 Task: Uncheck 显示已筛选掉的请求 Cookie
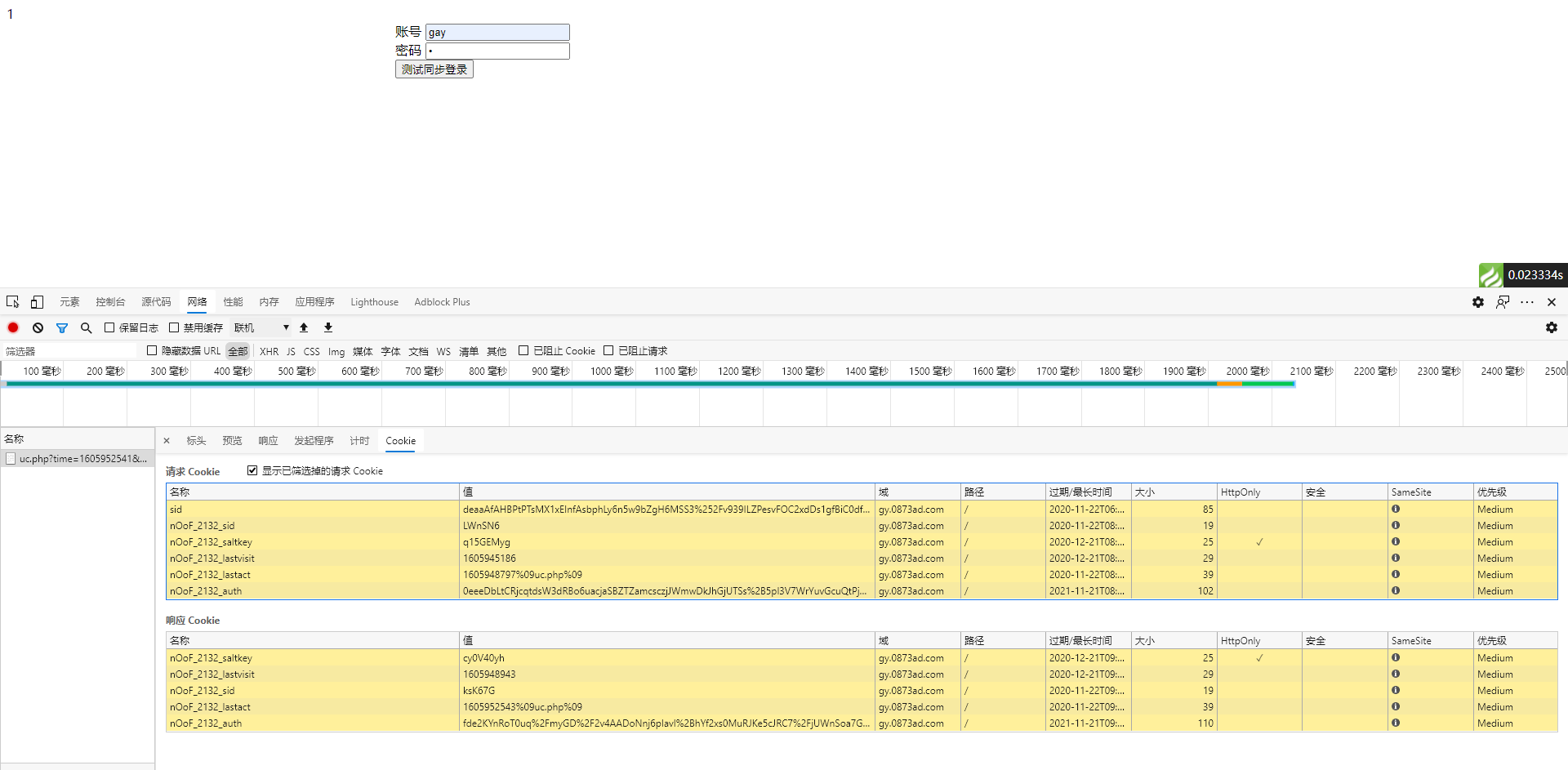pos(252,470)
